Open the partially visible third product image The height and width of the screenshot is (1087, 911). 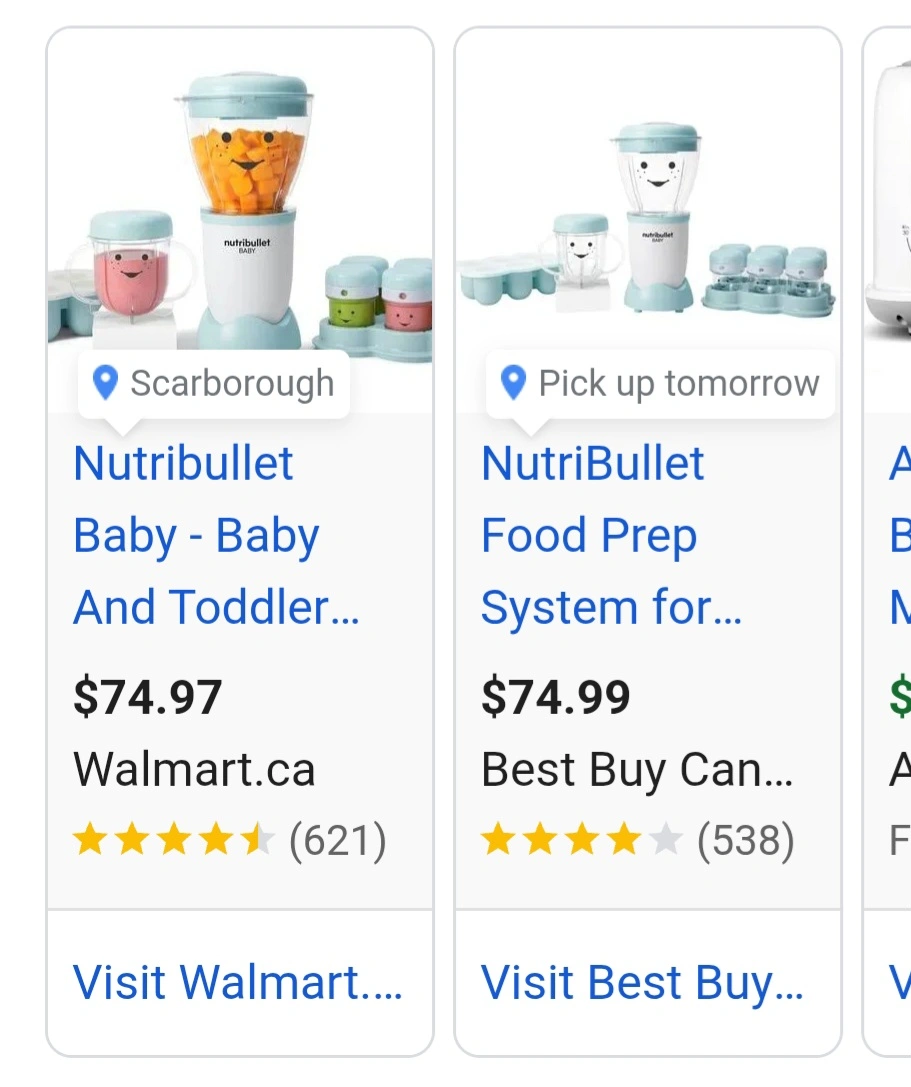[x=888, y=200]
